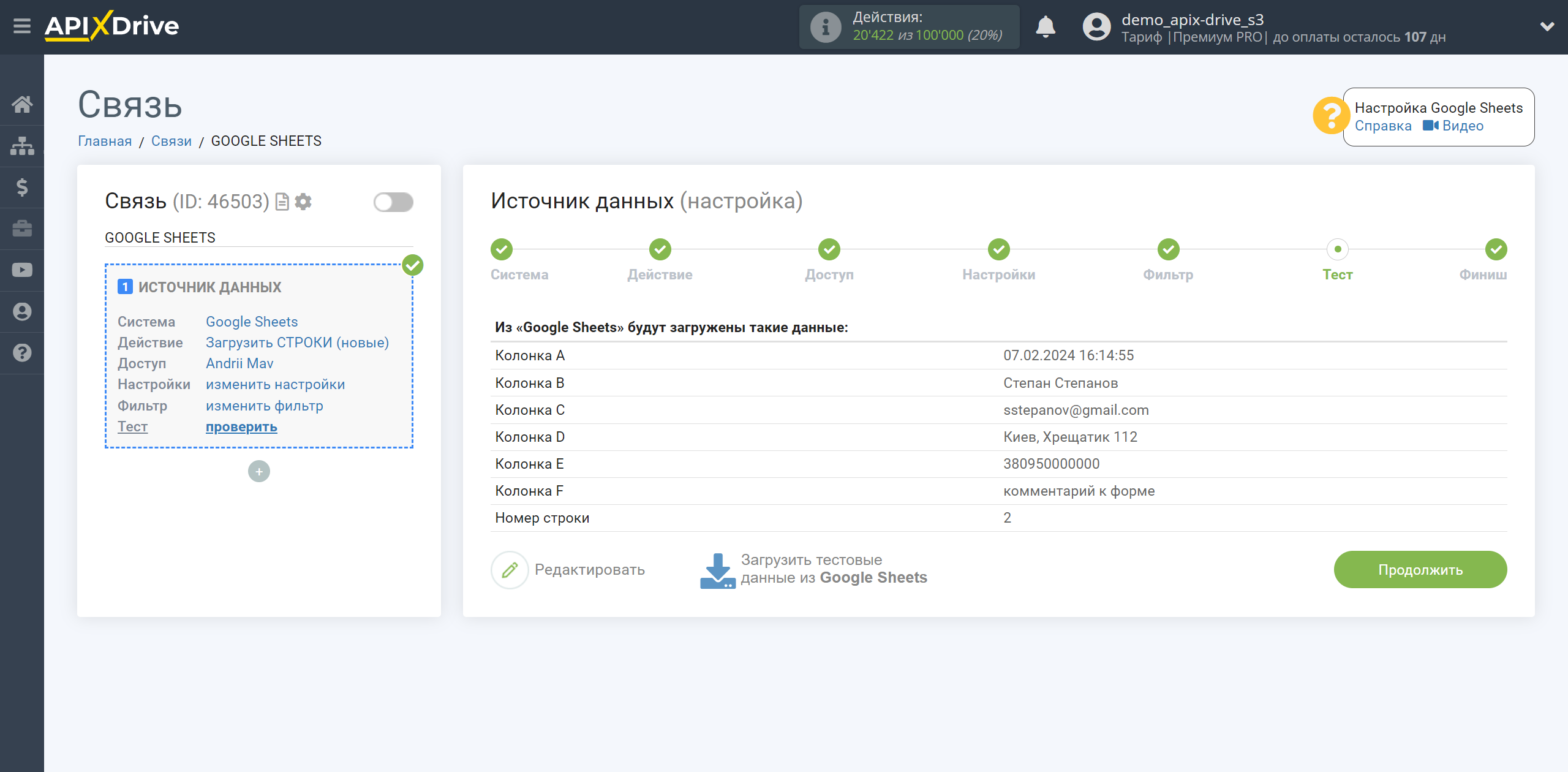Click Загрузить тестовые данные из Google Sheets
Viewport: 1568px width, 772px height.
(x=834, y=569)
